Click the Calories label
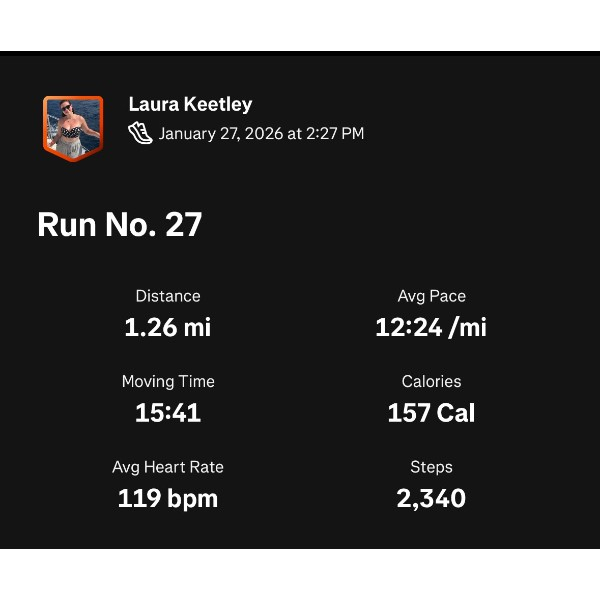This screenshot has height=600, width=600. pos(431,381)
